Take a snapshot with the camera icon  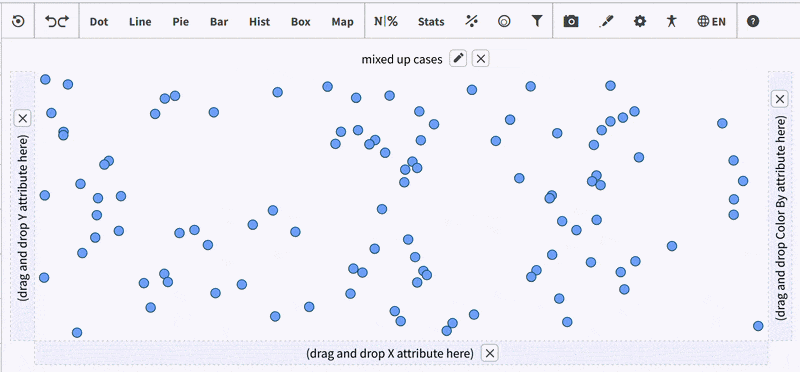(x=571, y=21)
